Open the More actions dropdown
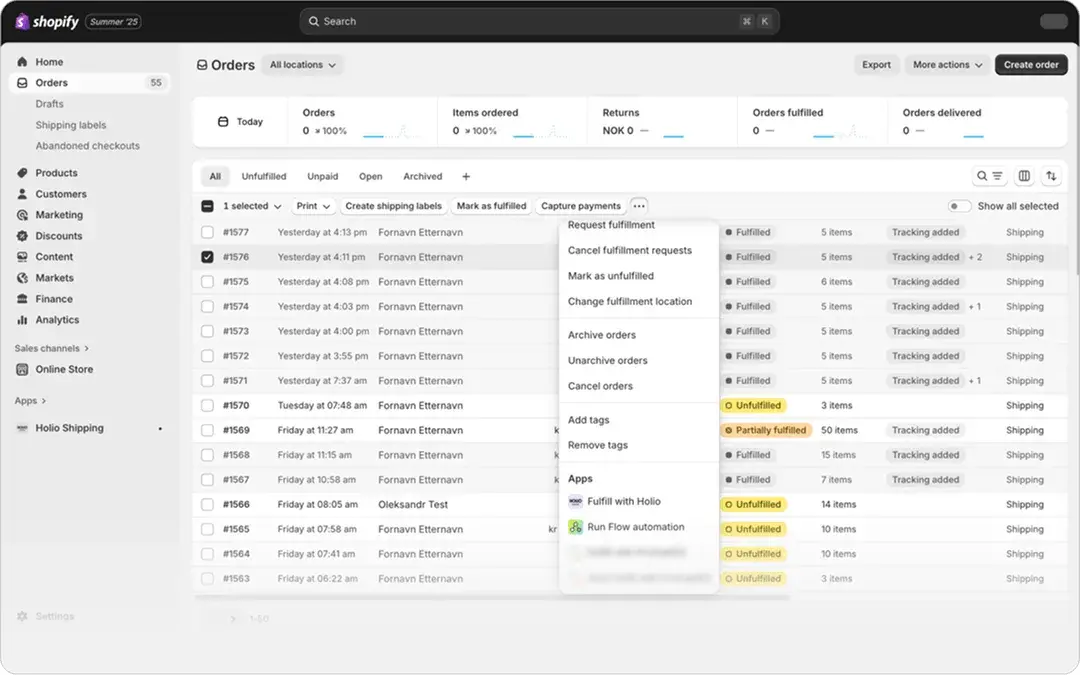Screen dimensions: 1080x675 click(x=948, y=65)
